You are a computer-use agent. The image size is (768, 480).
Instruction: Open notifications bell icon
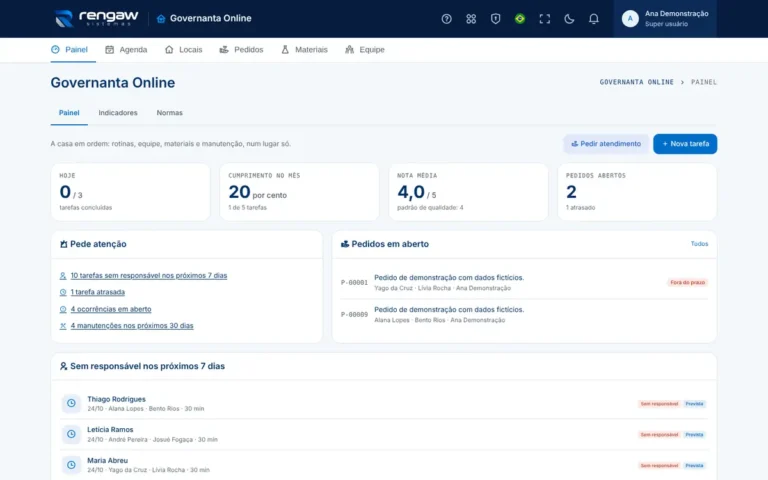pyautogui.click(x=593, y=19)
